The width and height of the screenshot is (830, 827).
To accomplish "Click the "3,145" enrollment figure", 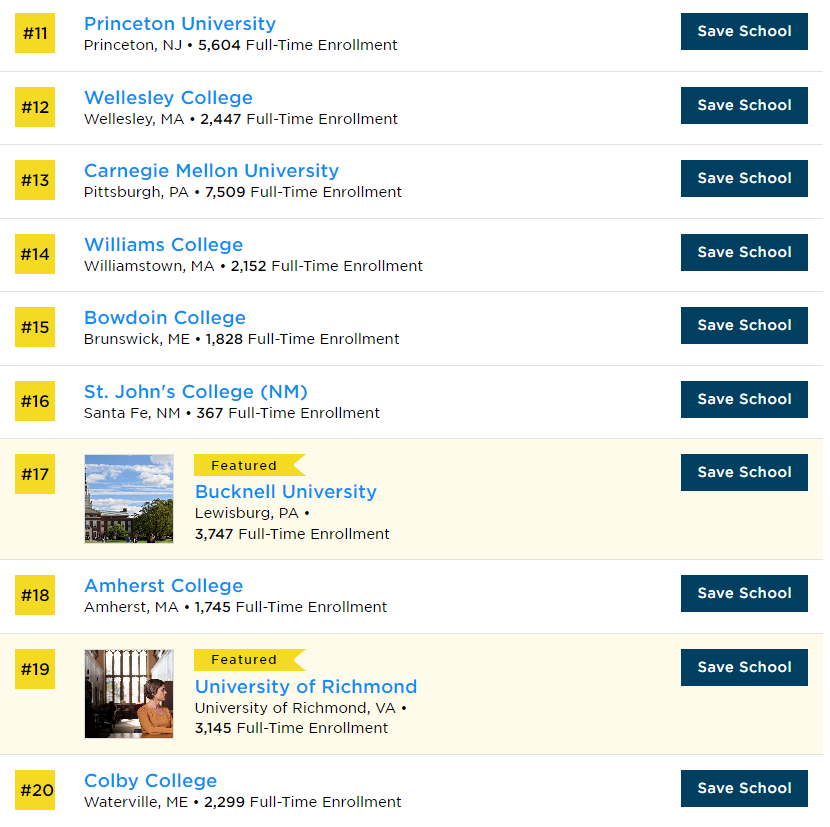I will coord(213,729).
